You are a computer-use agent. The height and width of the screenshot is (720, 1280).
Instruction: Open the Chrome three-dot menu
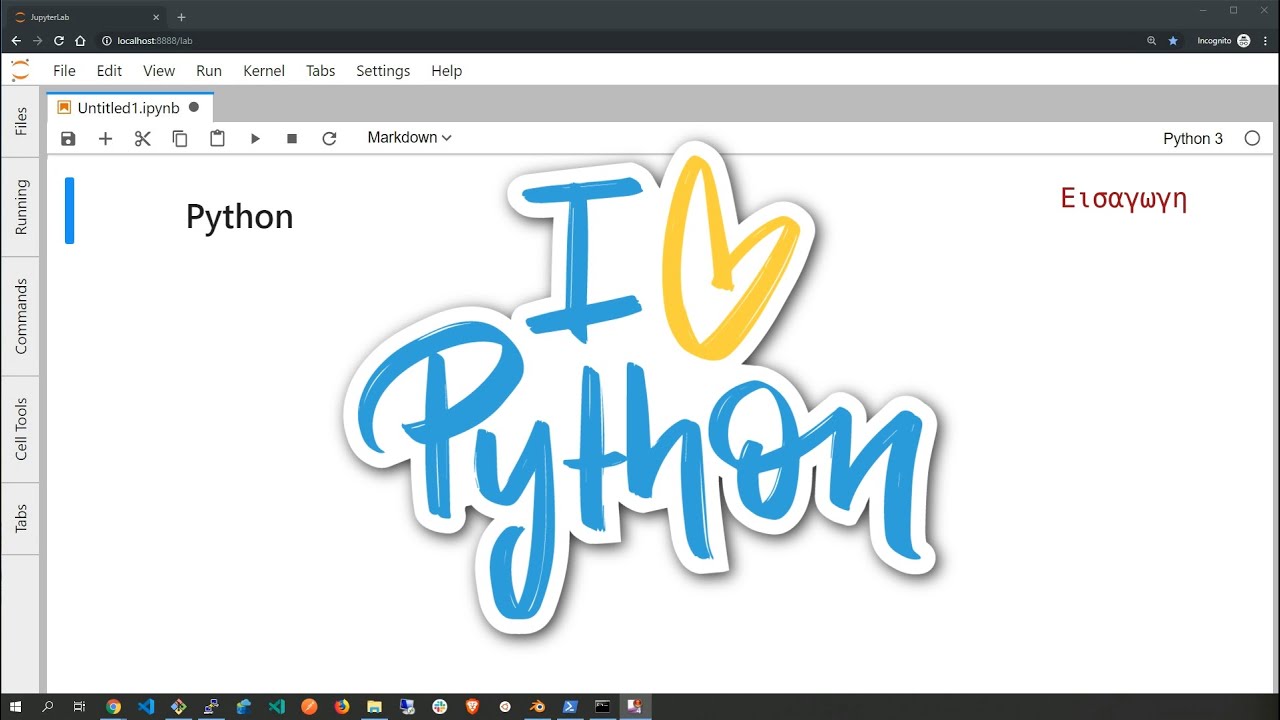[x=1265, y=41]
